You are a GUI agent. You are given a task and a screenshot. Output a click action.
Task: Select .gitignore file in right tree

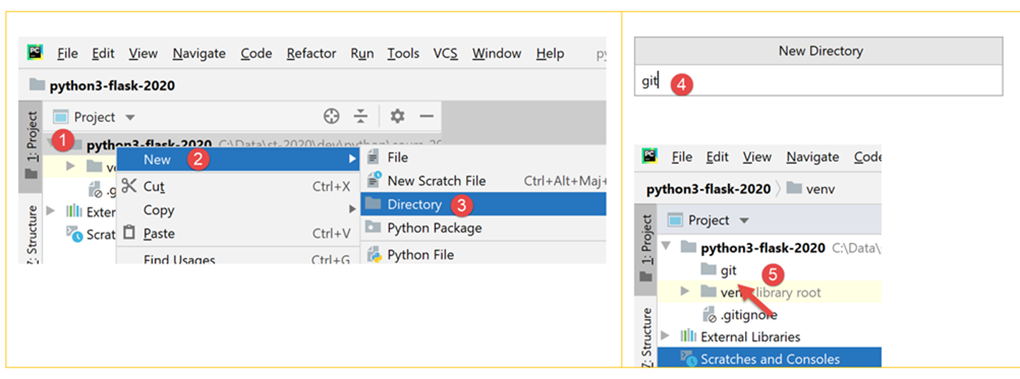(740, 315)
